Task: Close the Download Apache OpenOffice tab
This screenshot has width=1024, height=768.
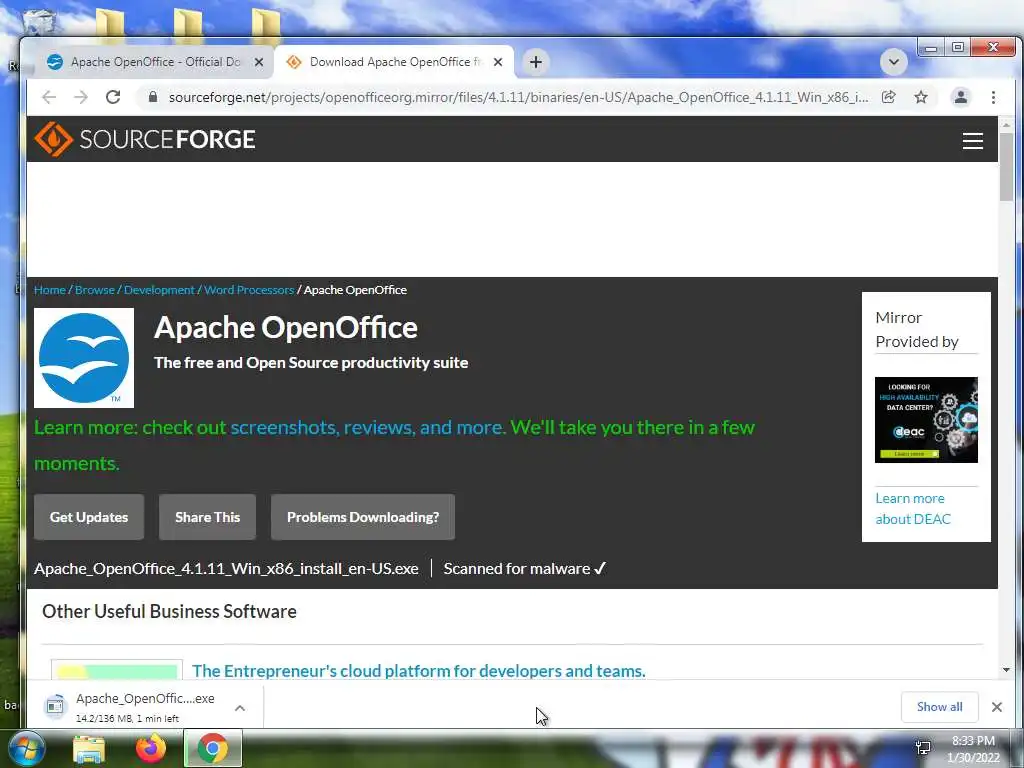Action: pos(498,62)
